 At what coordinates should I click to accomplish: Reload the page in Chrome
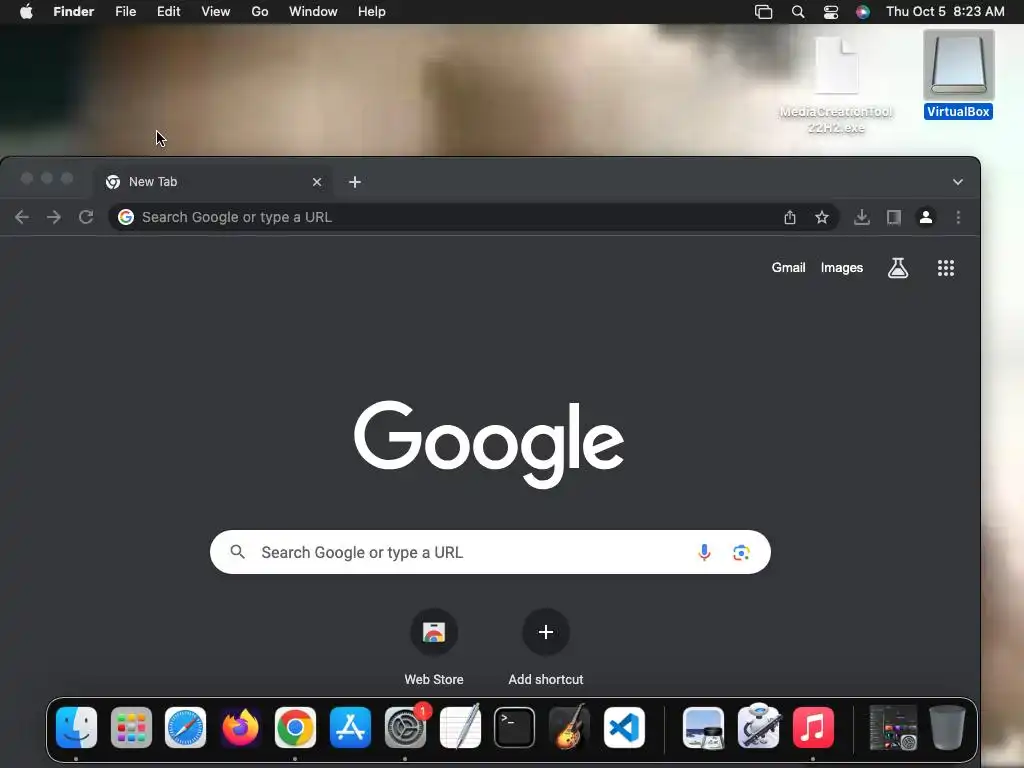pyautogui.click(x=86, y=217)
